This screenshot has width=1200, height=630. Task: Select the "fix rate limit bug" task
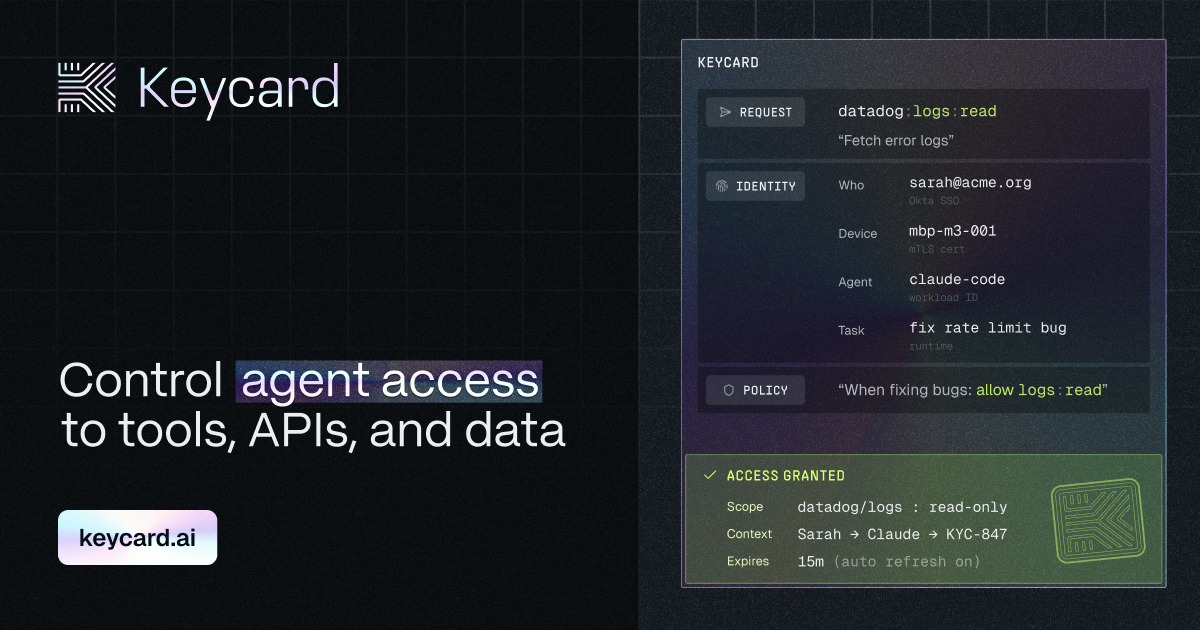[x=987, y=327]
